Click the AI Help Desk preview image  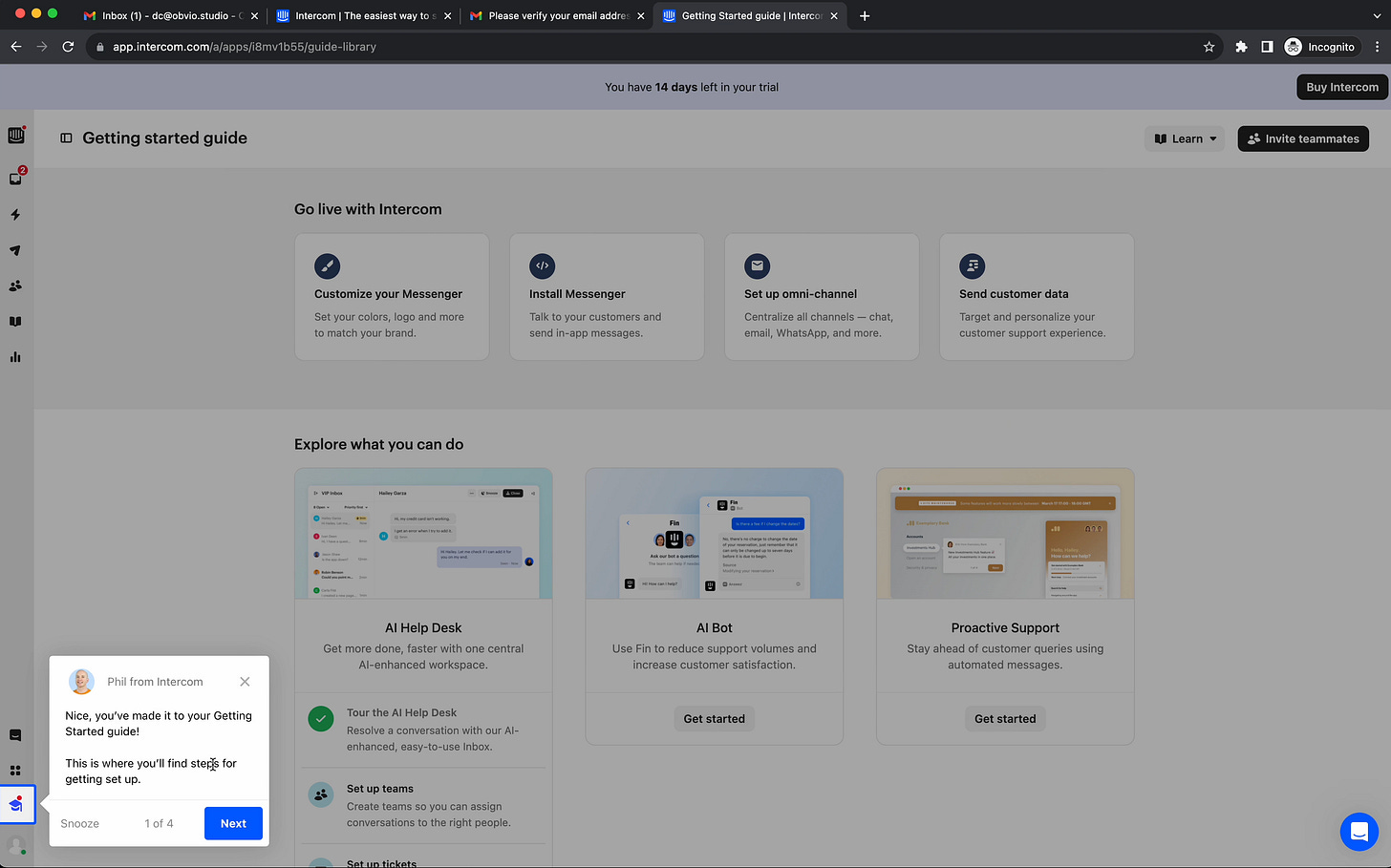point(423,534)
